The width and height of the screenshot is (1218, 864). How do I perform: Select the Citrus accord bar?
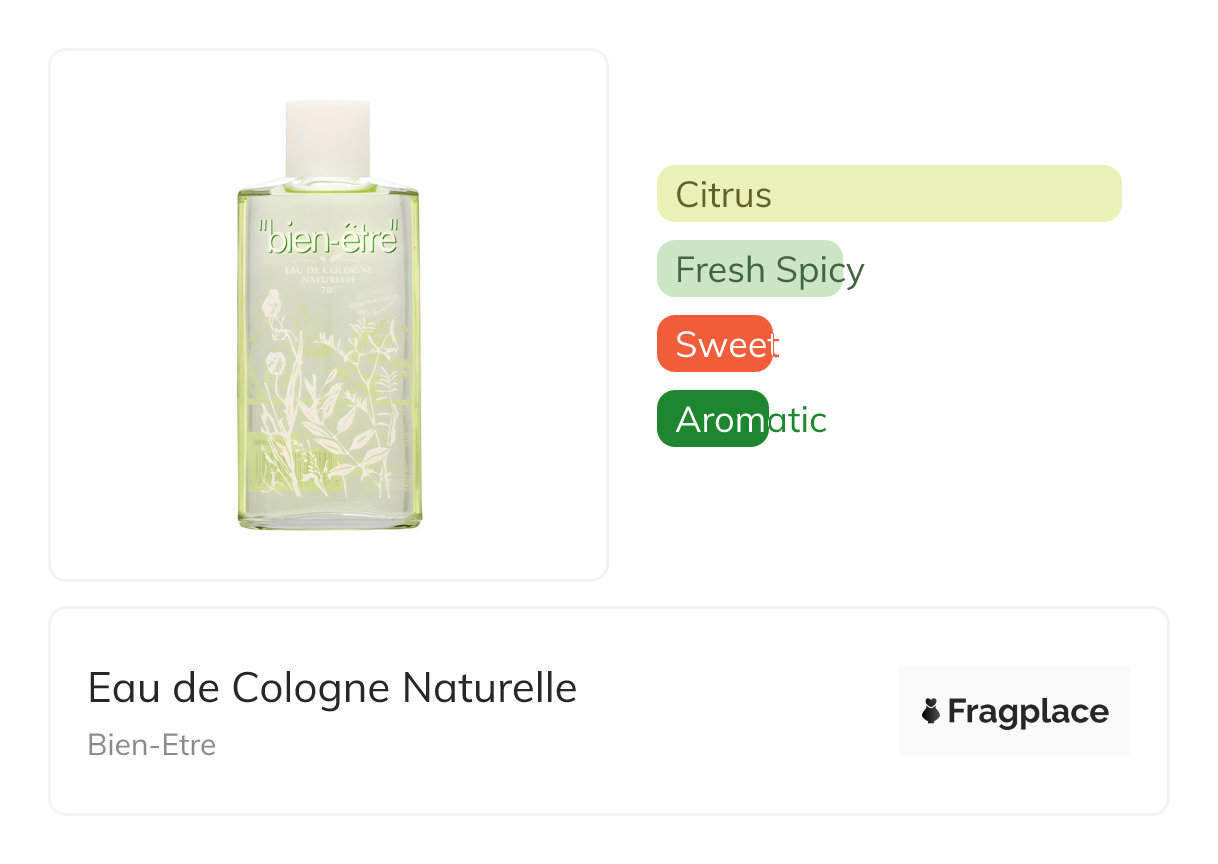(x=889, y=193)
